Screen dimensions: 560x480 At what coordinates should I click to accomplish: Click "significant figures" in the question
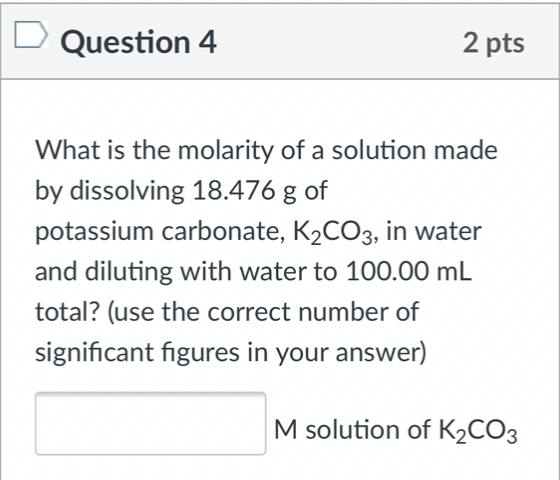pyautogui.click(x=137, y=353)
